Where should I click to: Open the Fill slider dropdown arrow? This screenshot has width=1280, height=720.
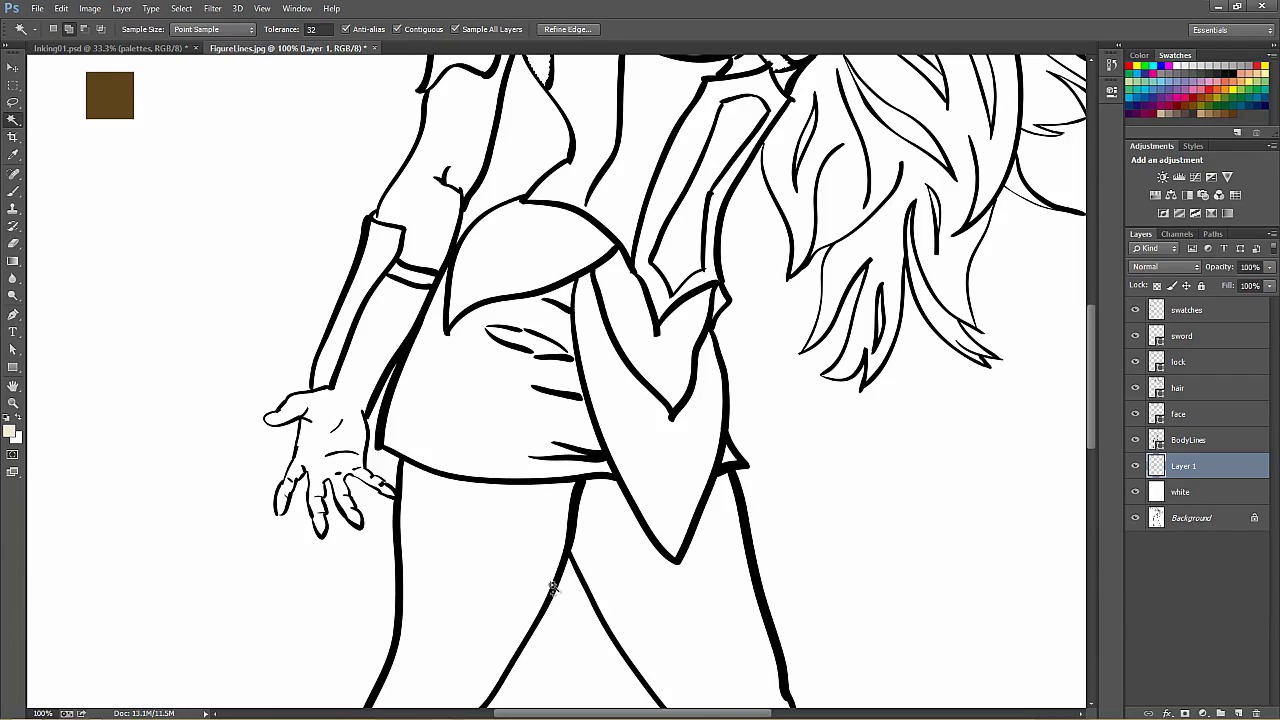tap(1269, 286)
